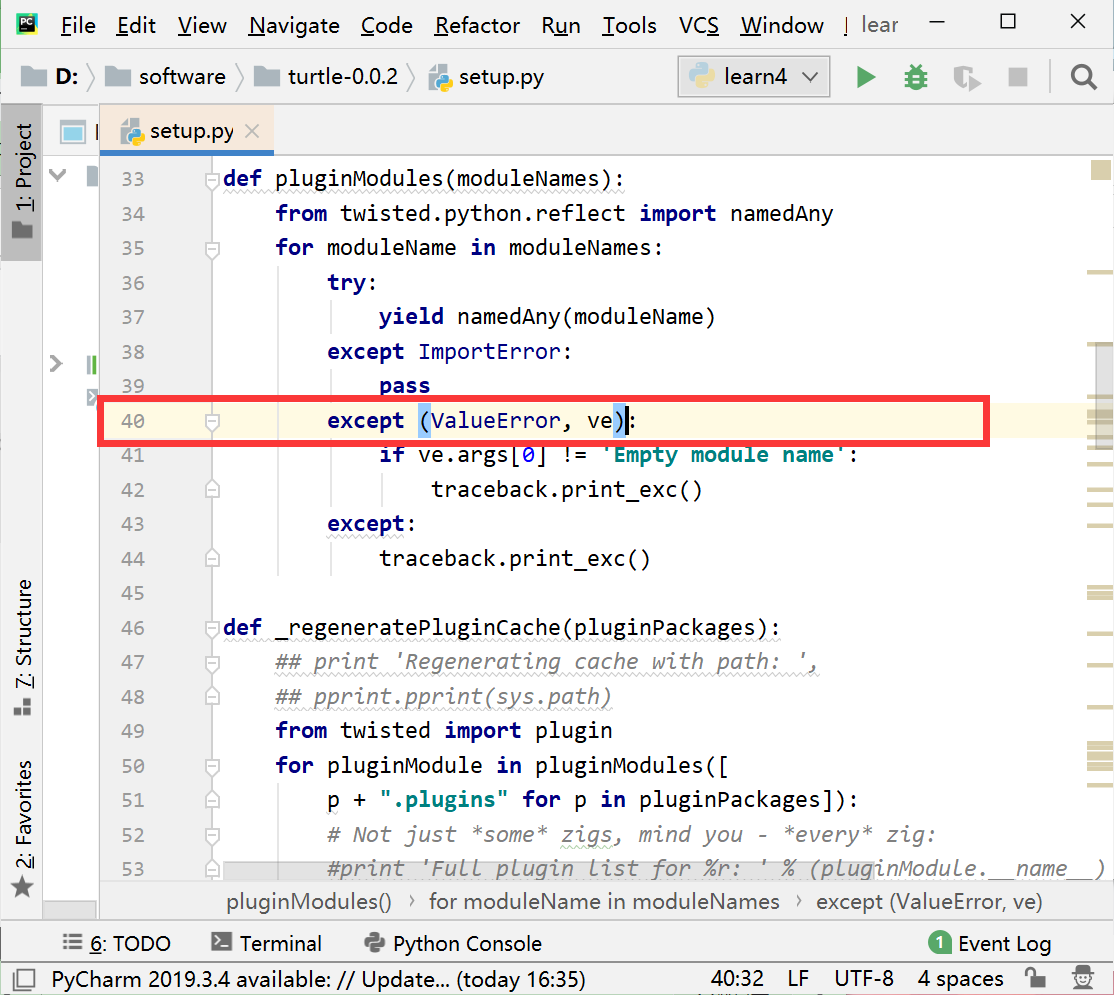
Task: Start debugging with the bug icon
Action: (x=914, y=76)
